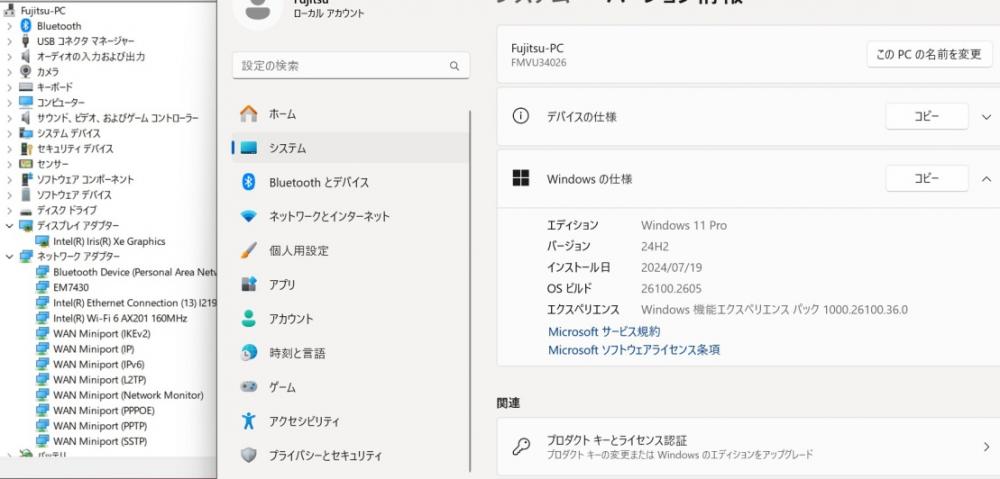Select WAN Miniport (Network Monitor) entry

(x=128, y=395)
